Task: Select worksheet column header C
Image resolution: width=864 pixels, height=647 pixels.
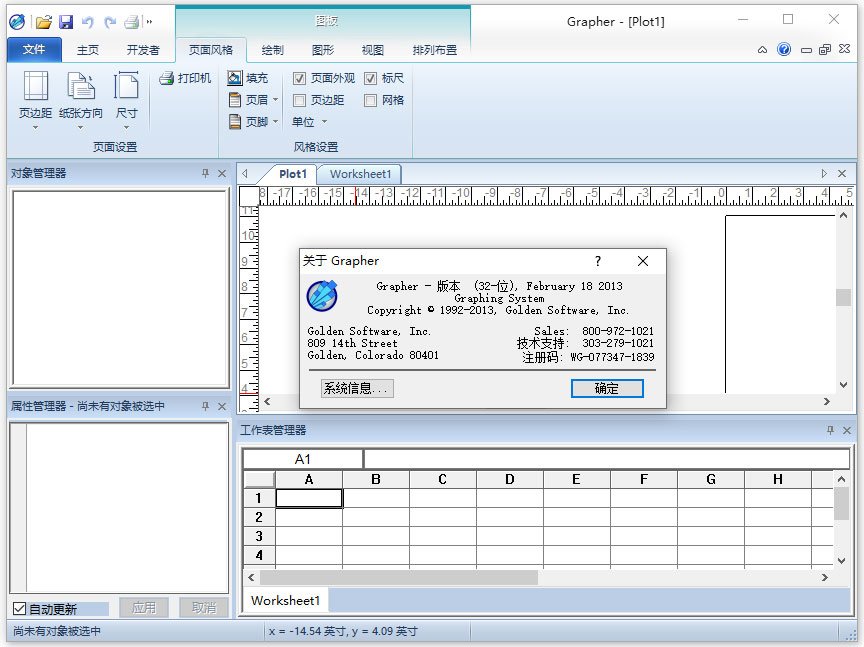Action: click(x=442, y=479)
